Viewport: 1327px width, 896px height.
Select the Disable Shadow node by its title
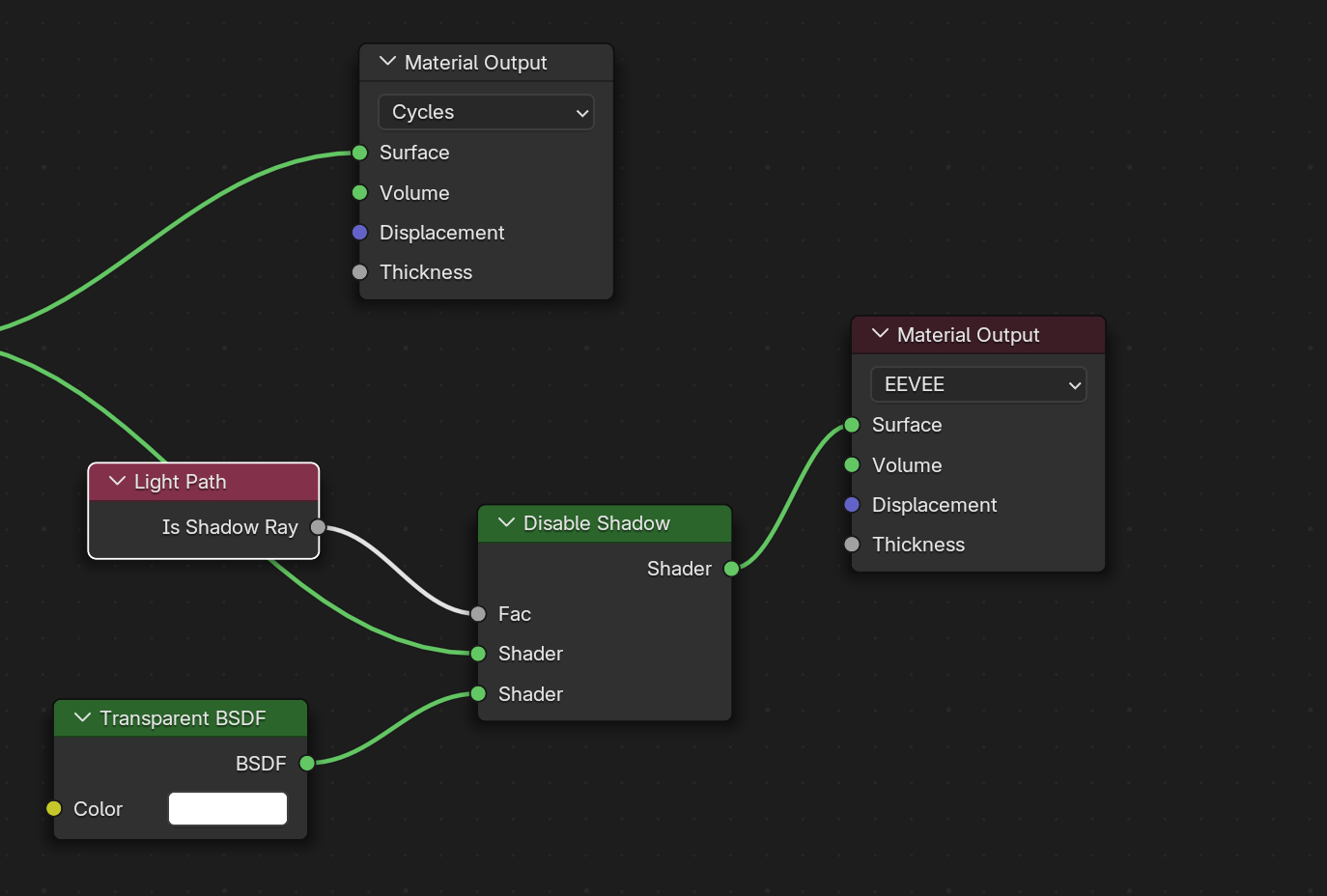(596, 523)
